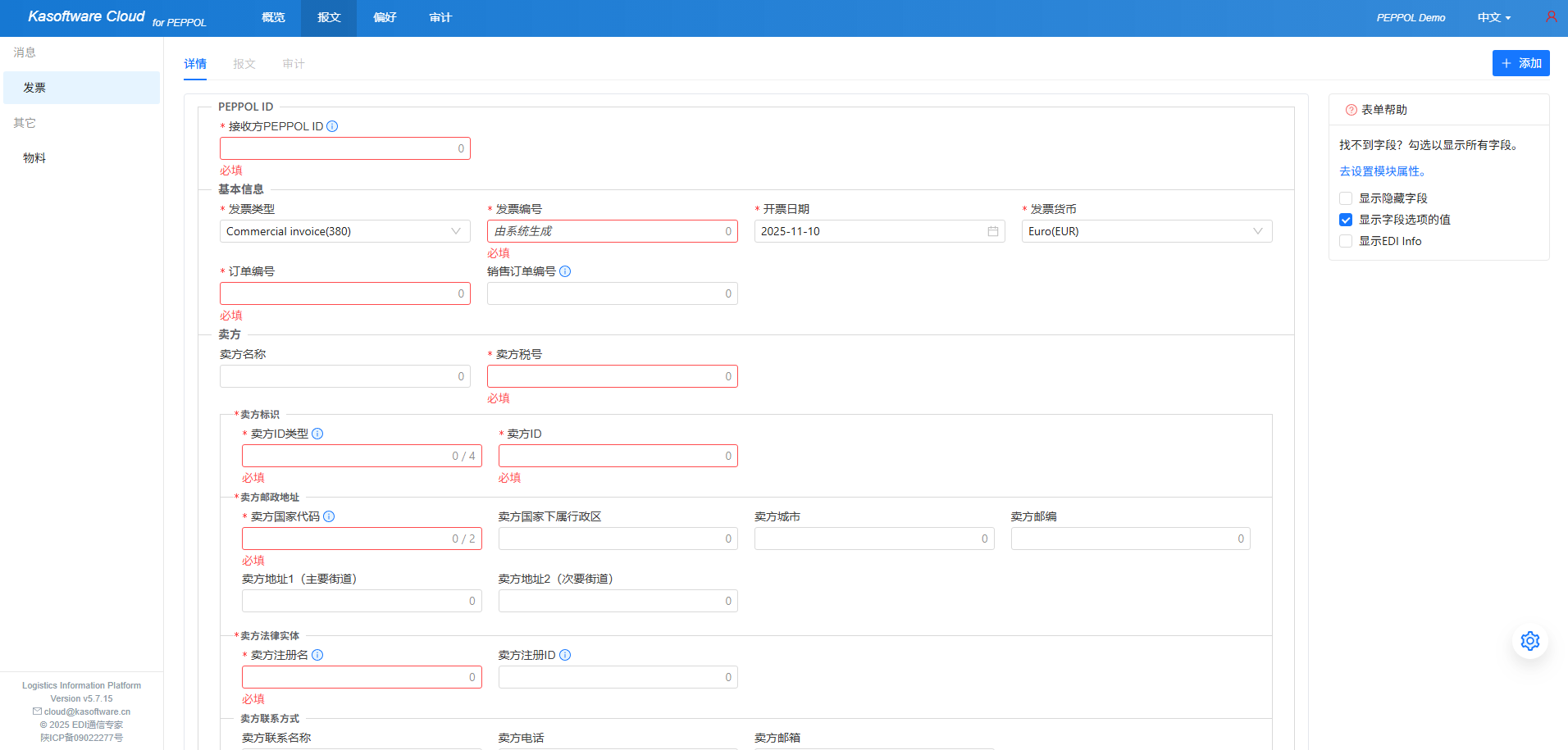
Task: Click the info icon beside 卖方注册名
Action: 317,655
